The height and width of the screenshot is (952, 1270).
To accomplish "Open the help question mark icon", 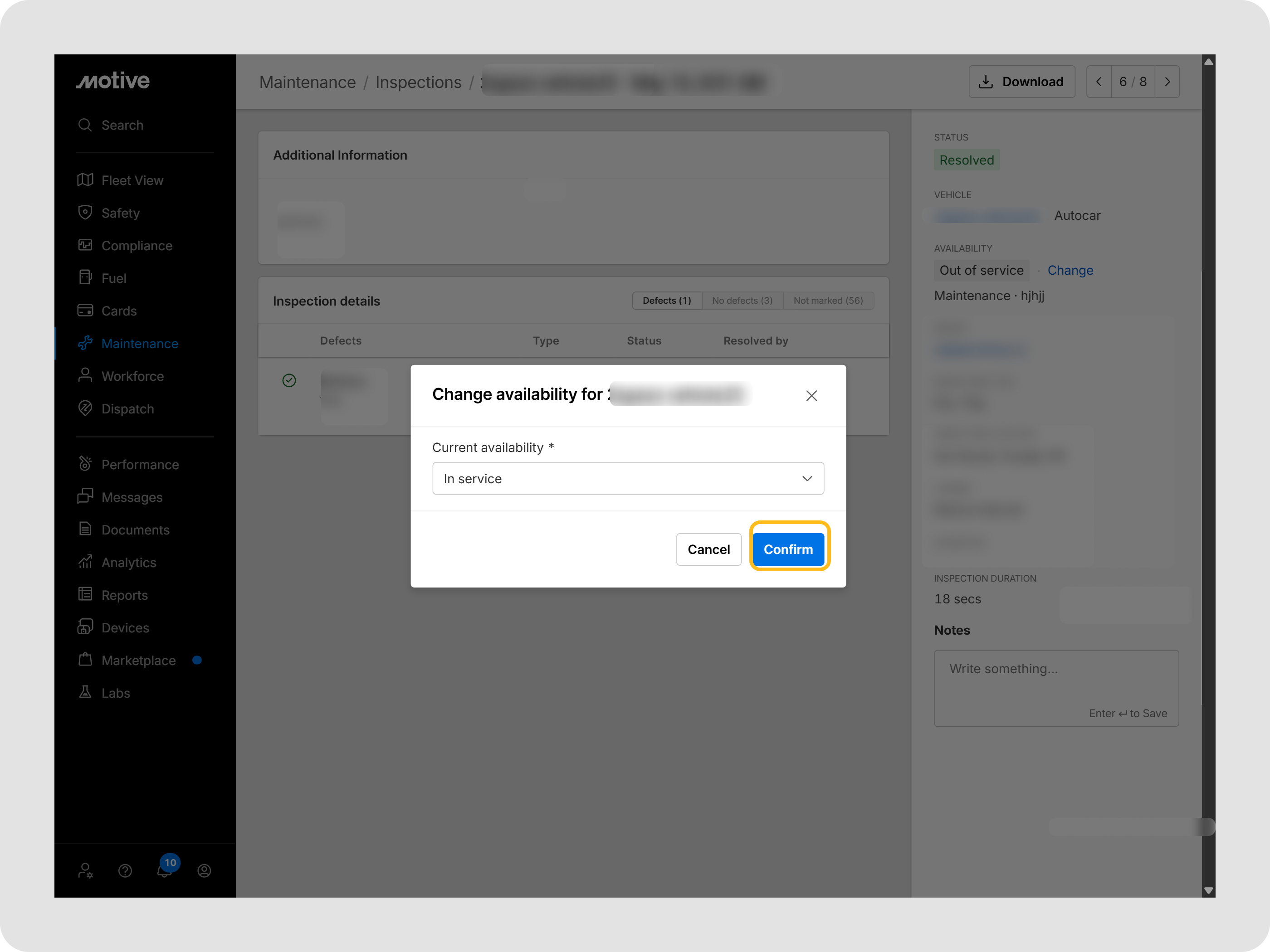I will pos(125,871).
